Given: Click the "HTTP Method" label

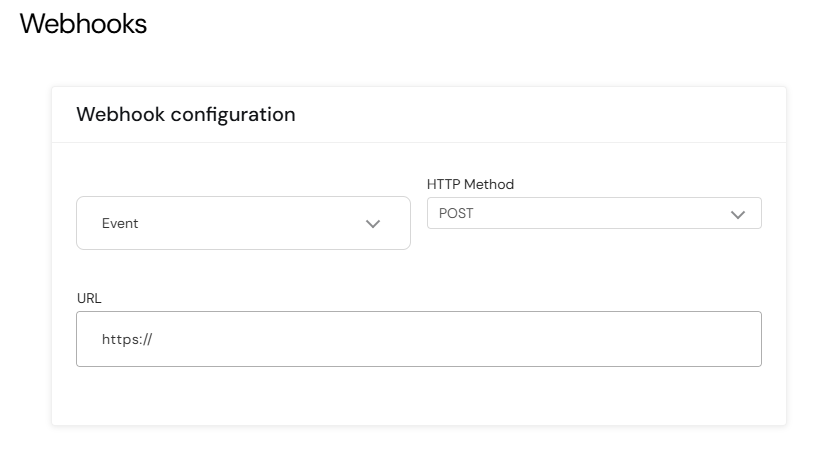Looking at the screenshot, I should (x=470, y=184).
